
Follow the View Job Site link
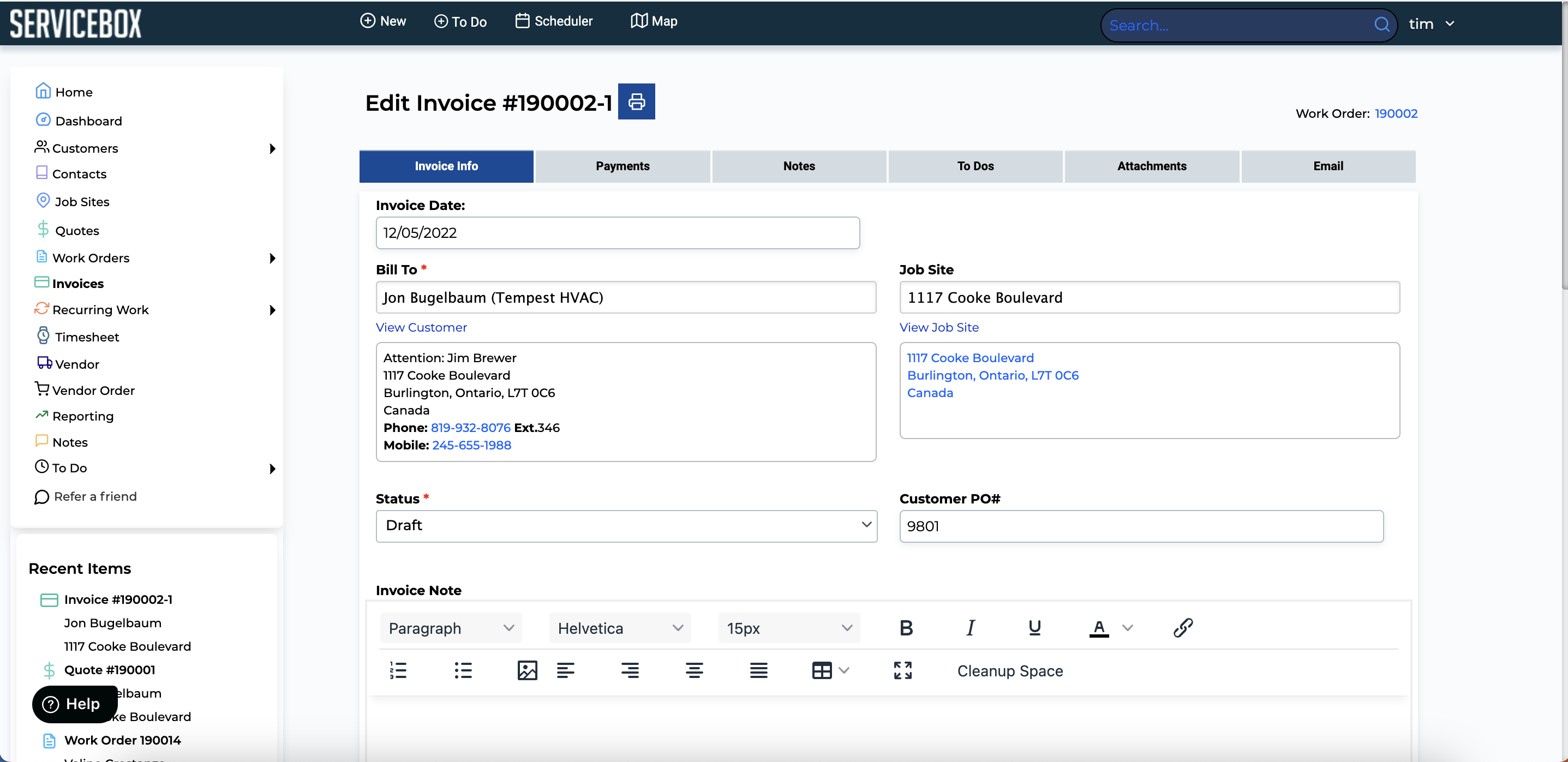point(938,327)
